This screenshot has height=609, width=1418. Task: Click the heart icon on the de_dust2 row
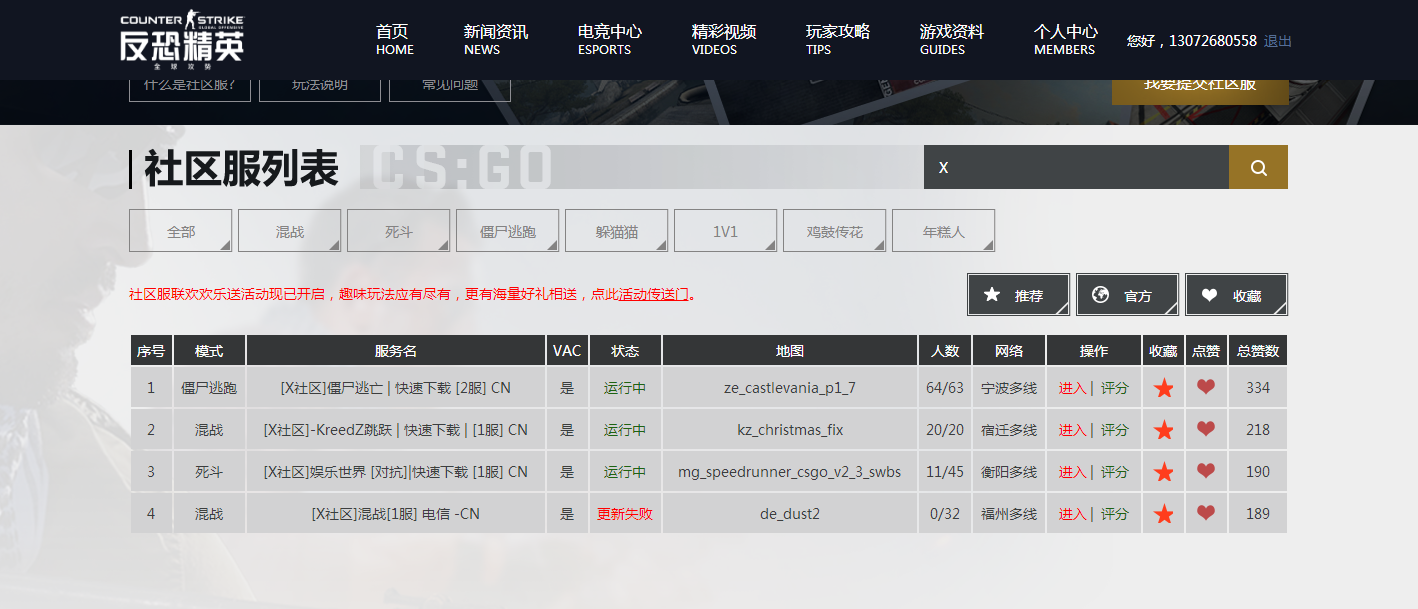point(1206,512)
